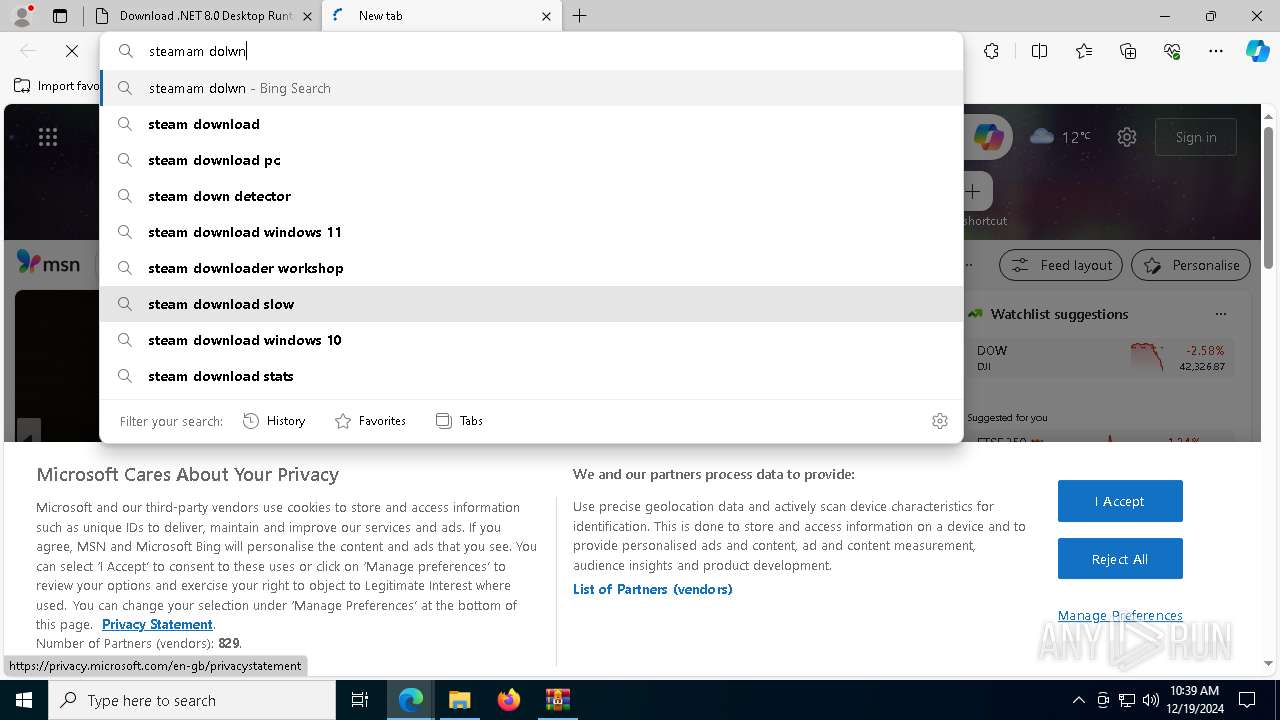Open the List of Partners (vendors) link
The height and width of the screenshot is (720, 1280).
click(x=653, y=589)
